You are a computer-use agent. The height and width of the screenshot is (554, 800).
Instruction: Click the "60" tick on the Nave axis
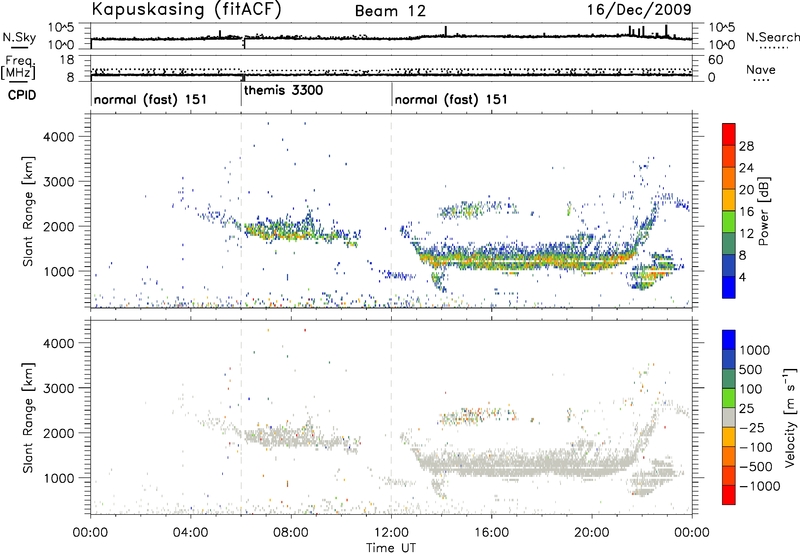[715, 60]
